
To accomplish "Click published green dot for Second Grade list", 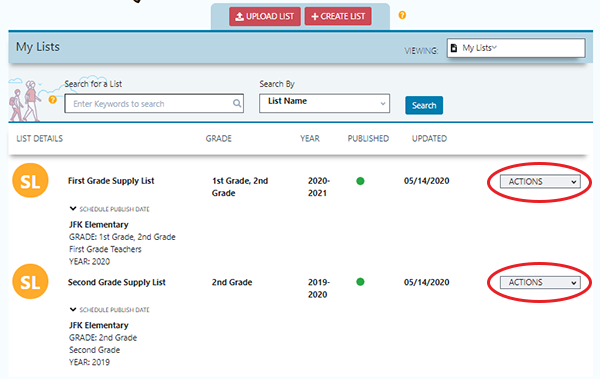I will pyautogui.click(x=360, y=282).
